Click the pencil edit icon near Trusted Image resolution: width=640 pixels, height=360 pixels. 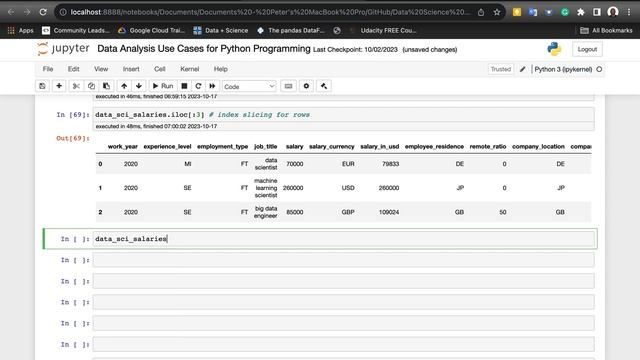[522, 69]
